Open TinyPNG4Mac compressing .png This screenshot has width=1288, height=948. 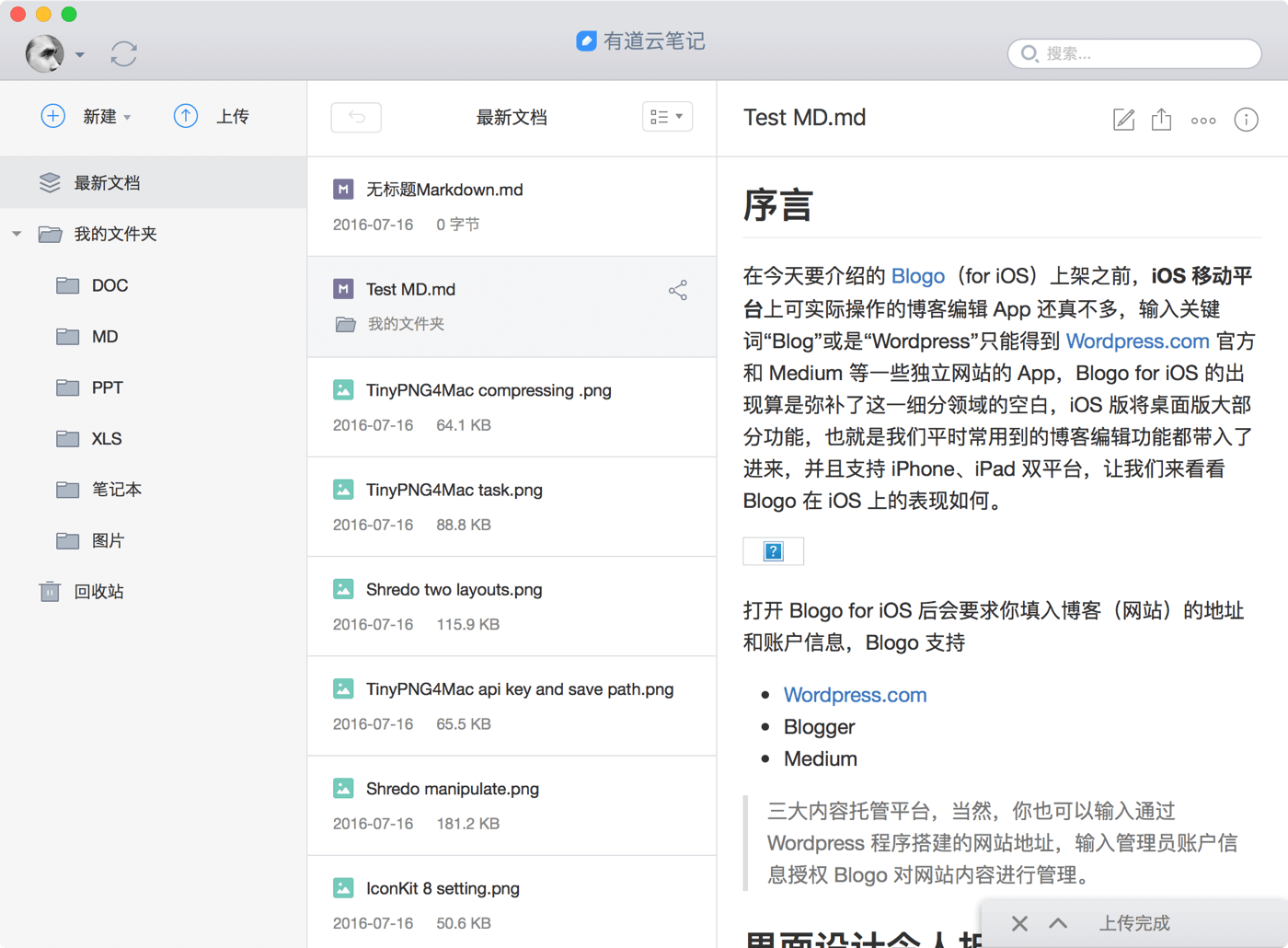[x=512, y=407]
